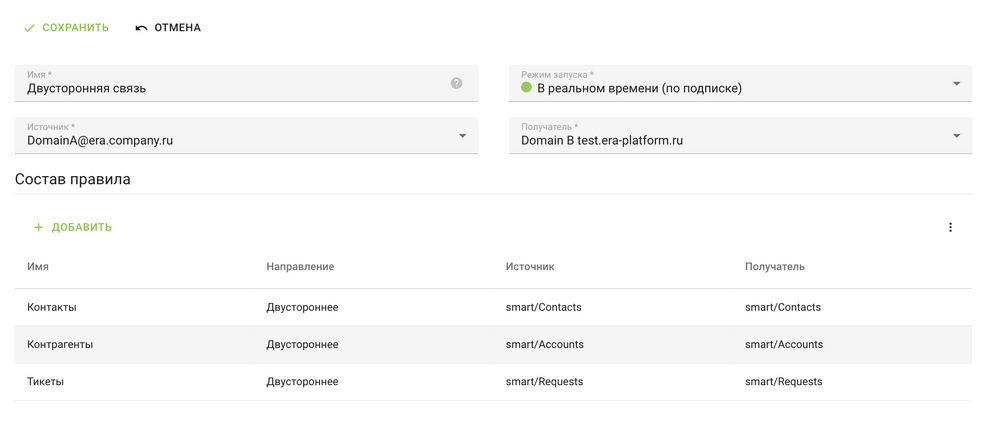Click the Источник column header

[x=530, y=267]
